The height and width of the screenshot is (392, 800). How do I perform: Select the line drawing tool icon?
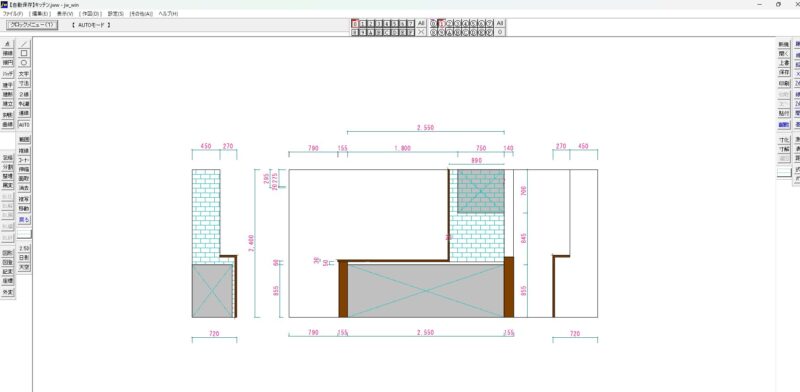pyautogui.click(x=24, y=44)
